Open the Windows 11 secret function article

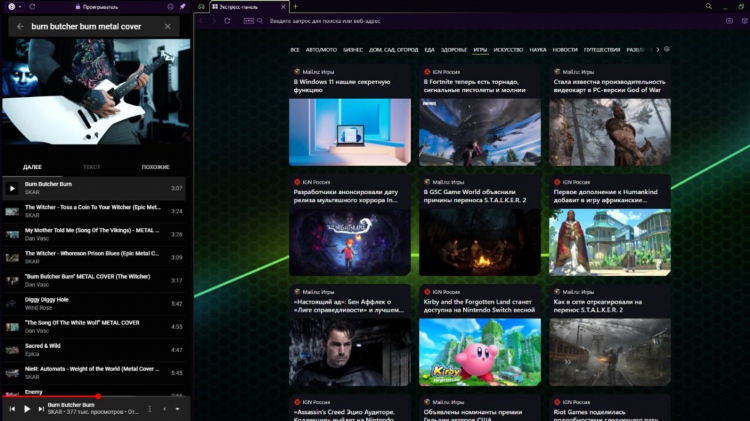pos(350,115)
